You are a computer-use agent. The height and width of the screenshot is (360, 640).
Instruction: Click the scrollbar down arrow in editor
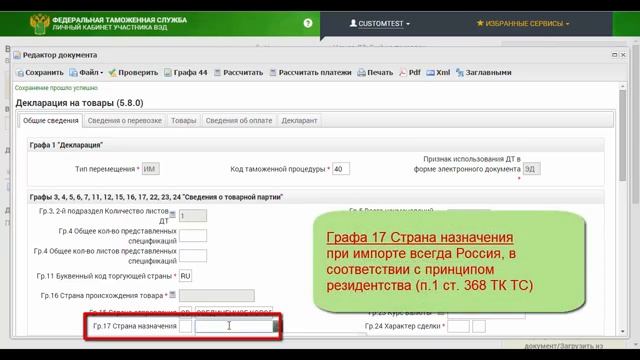(622, 331)
